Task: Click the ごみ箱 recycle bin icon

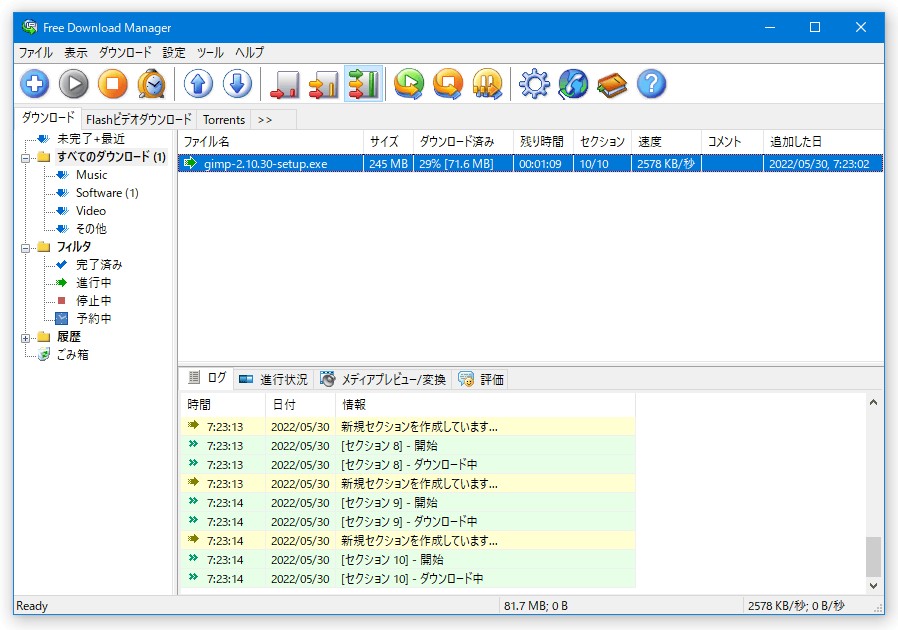Action: click(44, 355)
